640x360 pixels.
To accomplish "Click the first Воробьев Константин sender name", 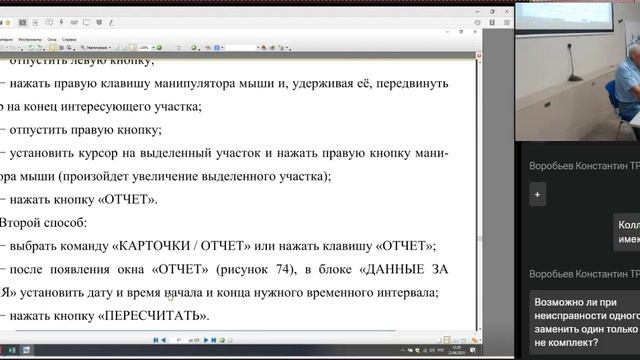I will pos(584,166).
